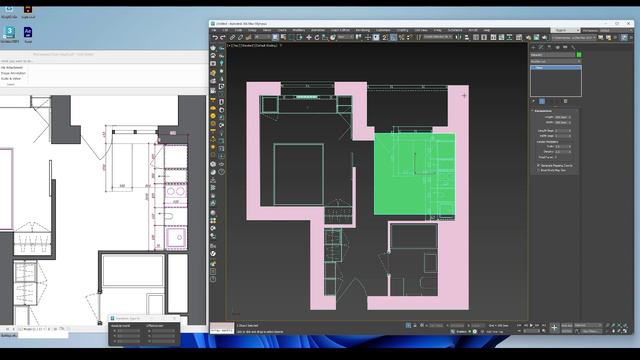Activate the Select Object tool
The image size is (640, 360).
276,38
